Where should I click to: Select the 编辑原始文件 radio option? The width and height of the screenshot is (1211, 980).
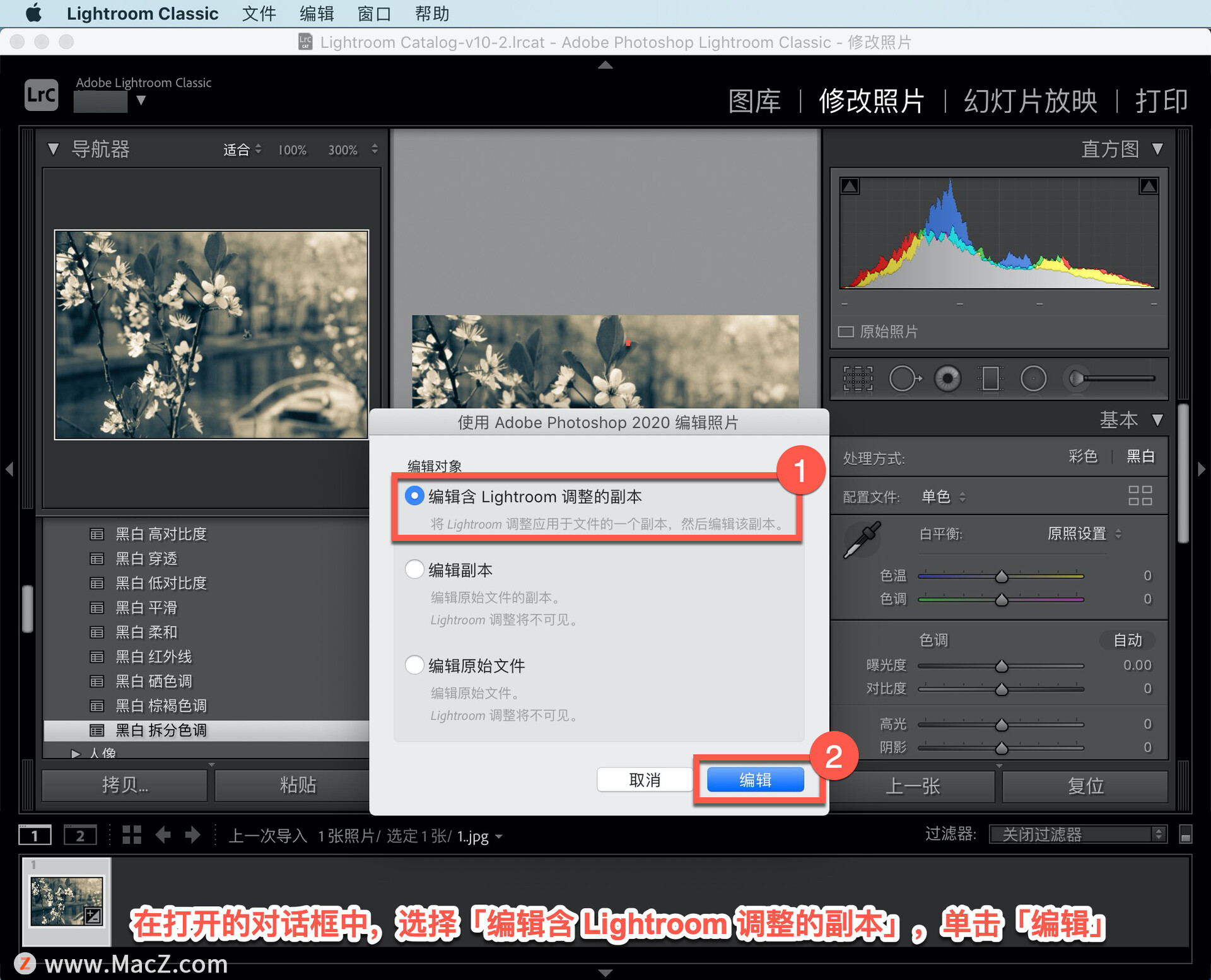(x=414, y=665)
